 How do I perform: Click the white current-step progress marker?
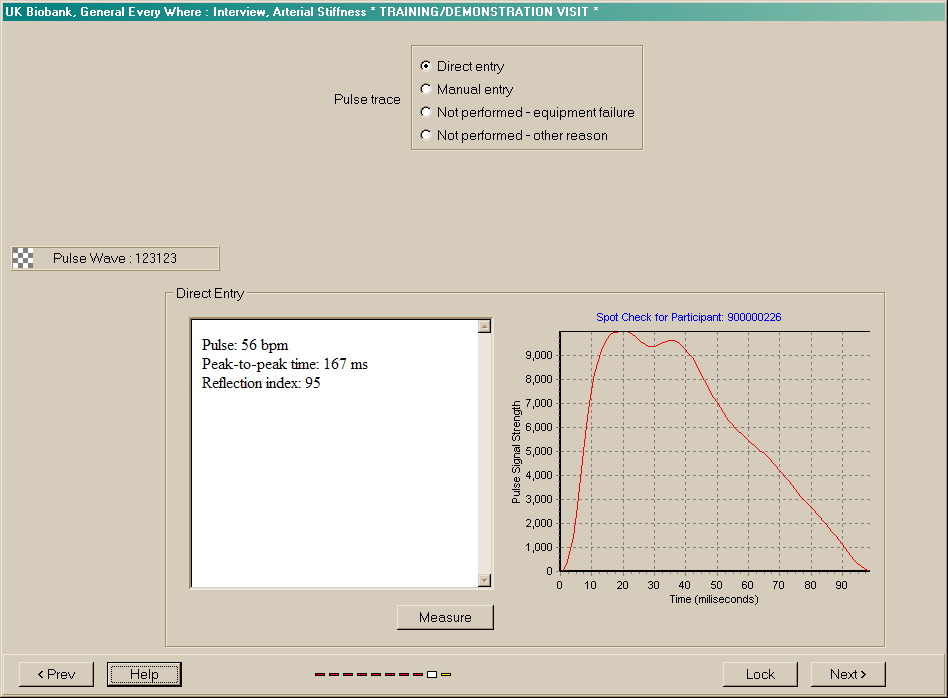click(x=432, y=675)
